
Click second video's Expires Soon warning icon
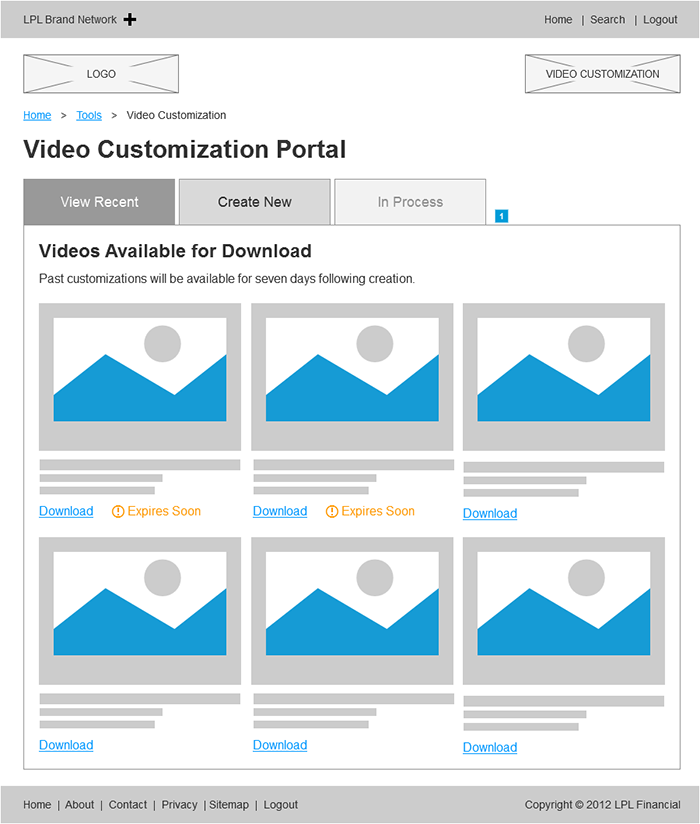332,511
